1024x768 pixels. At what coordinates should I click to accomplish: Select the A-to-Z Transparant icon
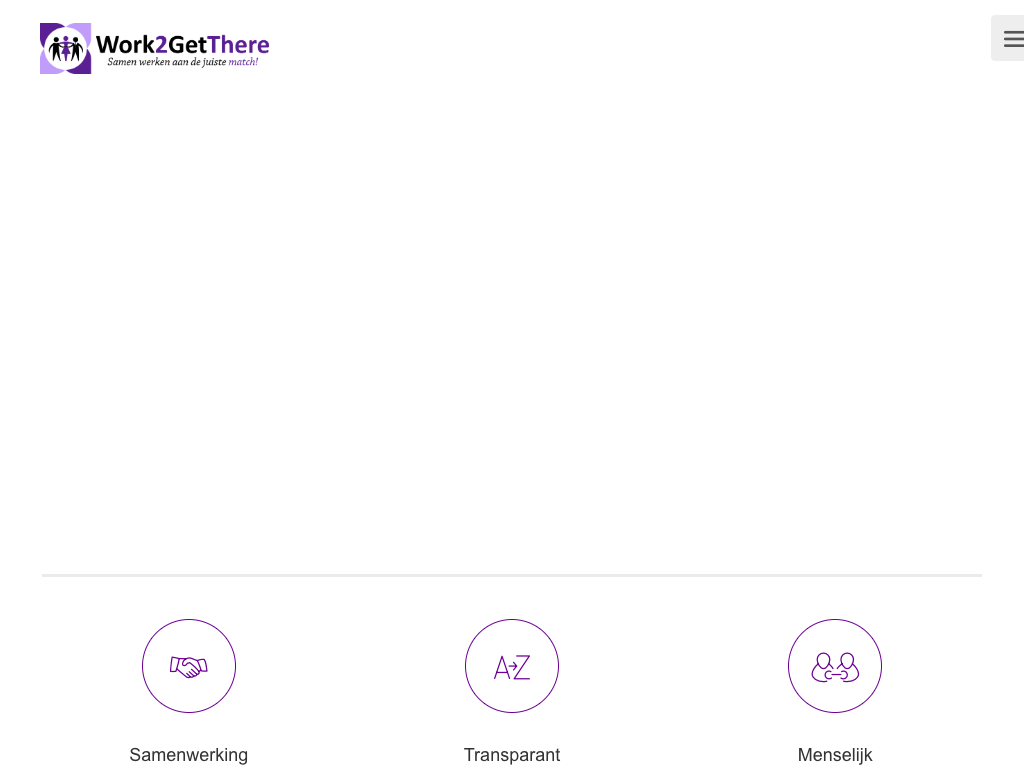coord(512,667)
